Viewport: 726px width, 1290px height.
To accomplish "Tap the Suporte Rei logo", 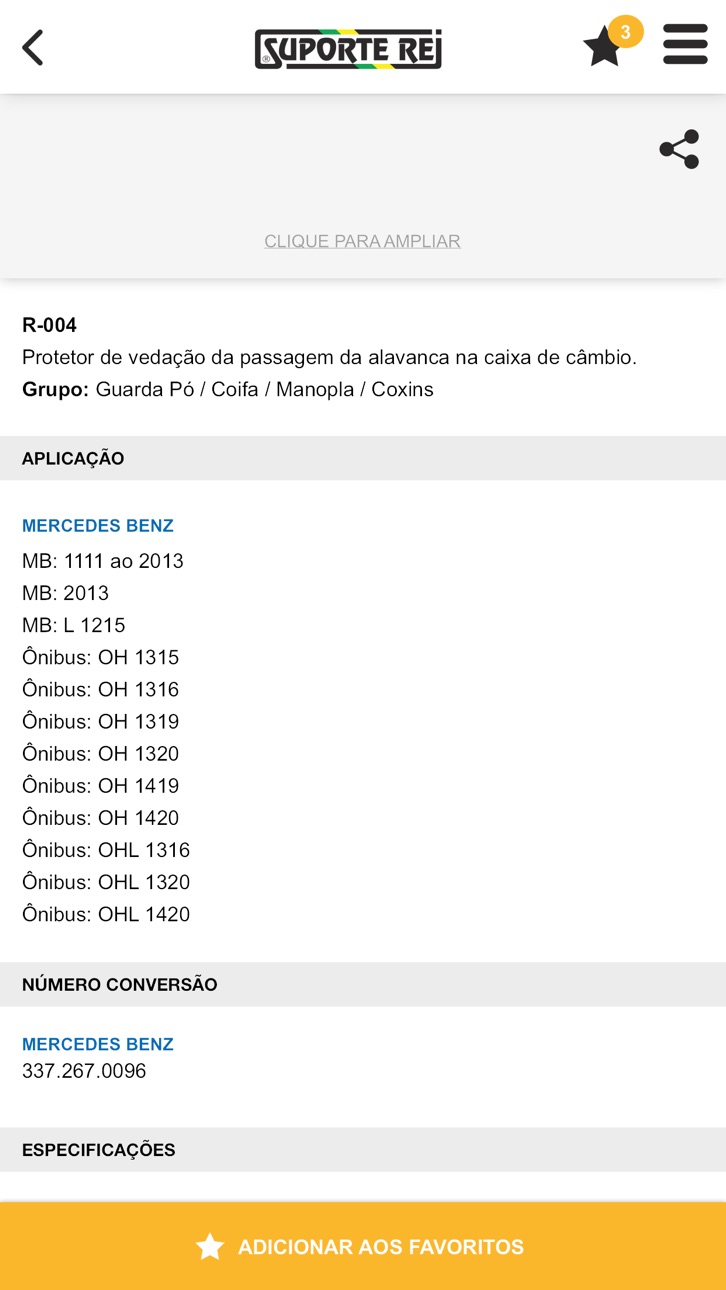I will [x=348, y=48].
